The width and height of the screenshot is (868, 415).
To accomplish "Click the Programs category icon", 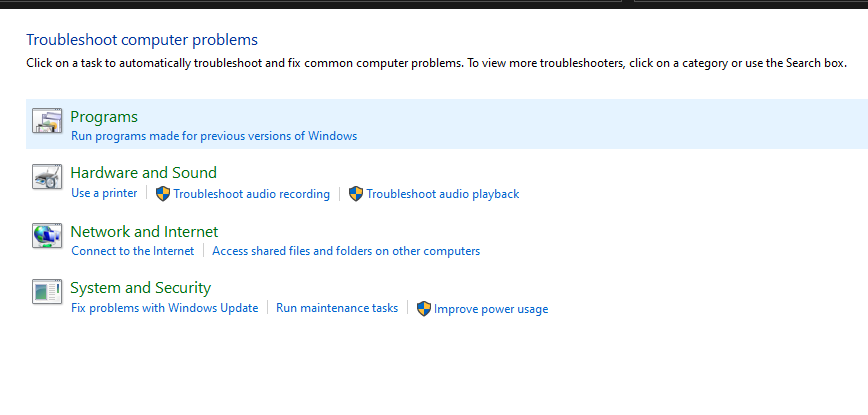I will 47,122.
